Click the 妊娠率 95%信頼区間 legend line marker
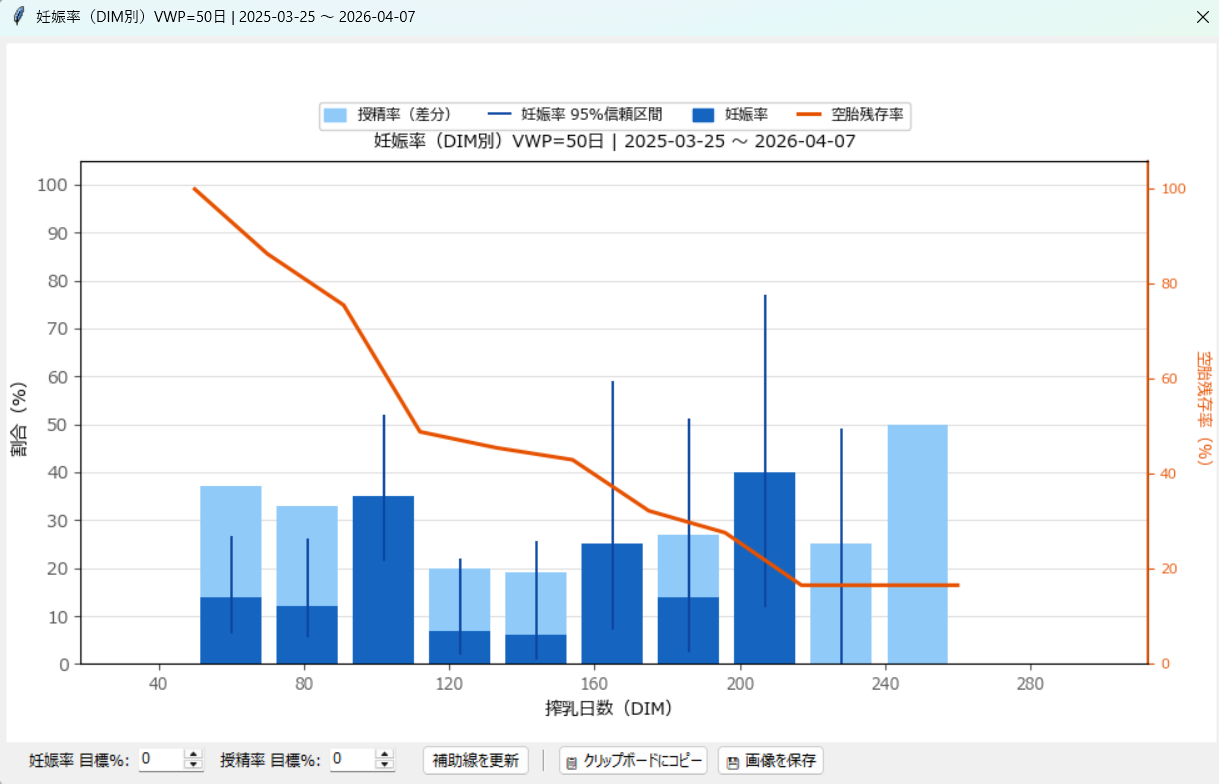 [x=500, y=115]
